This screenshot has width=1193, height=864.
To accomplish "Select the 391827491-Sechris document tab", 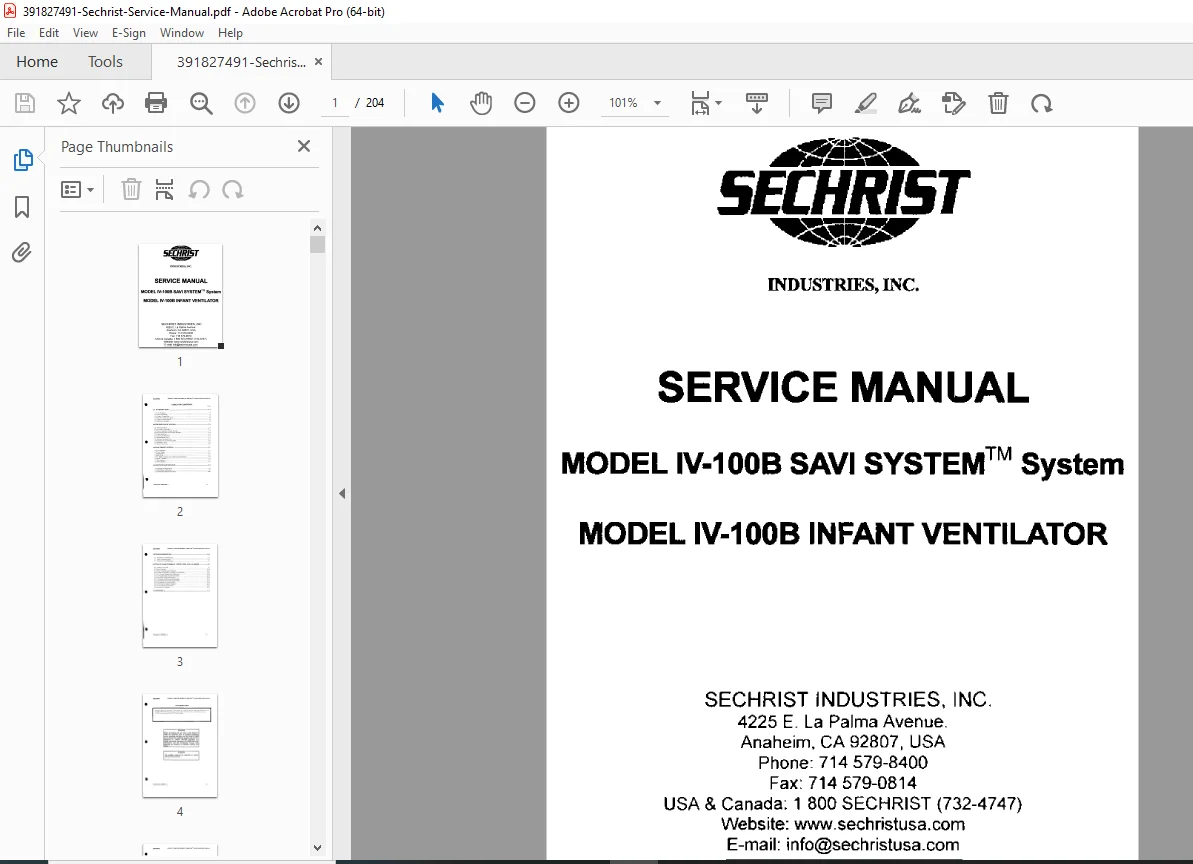I will [241, 62].
